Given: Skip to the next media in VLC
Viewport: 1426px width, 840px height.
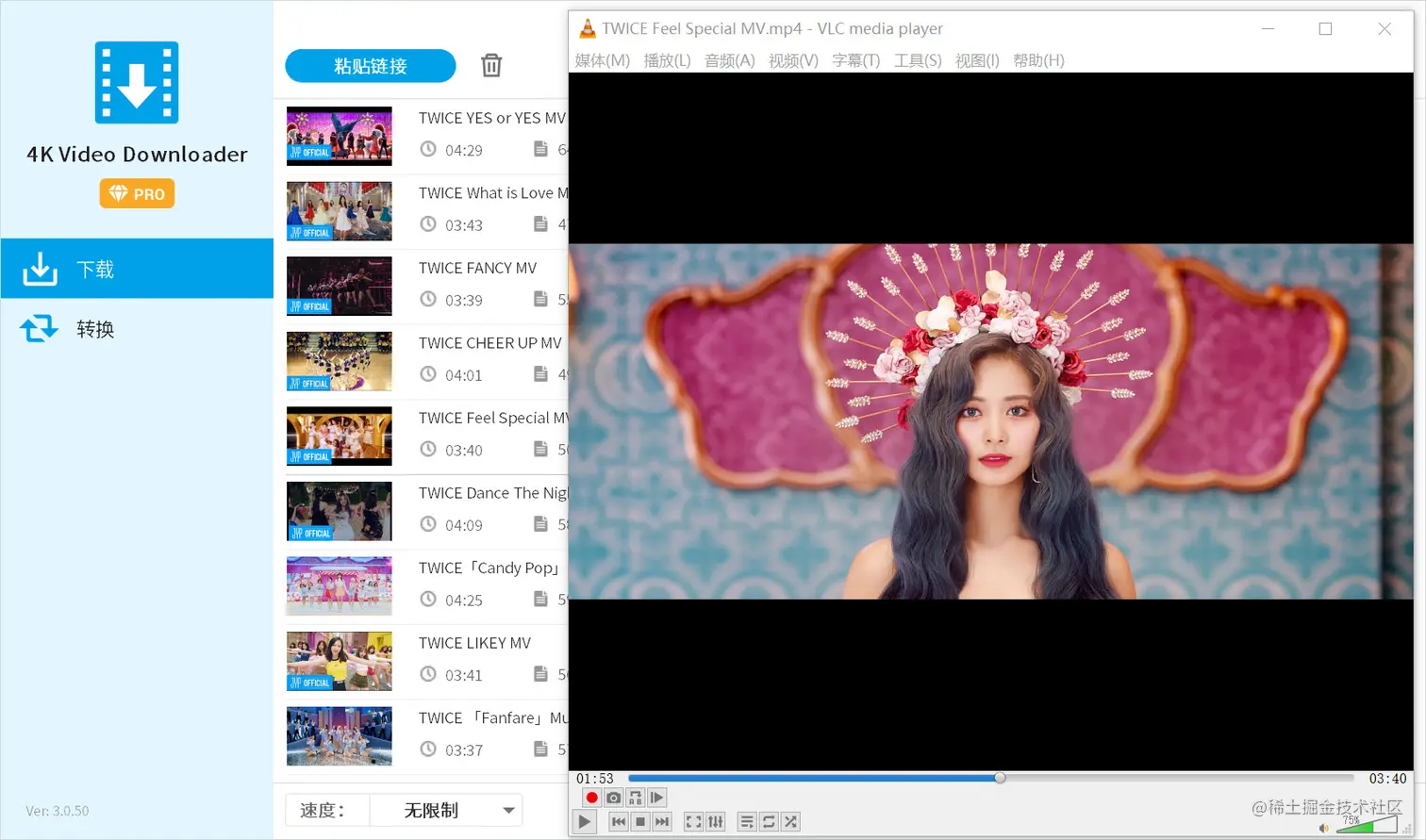Looking at the screenshot, I should click(662, 822).
